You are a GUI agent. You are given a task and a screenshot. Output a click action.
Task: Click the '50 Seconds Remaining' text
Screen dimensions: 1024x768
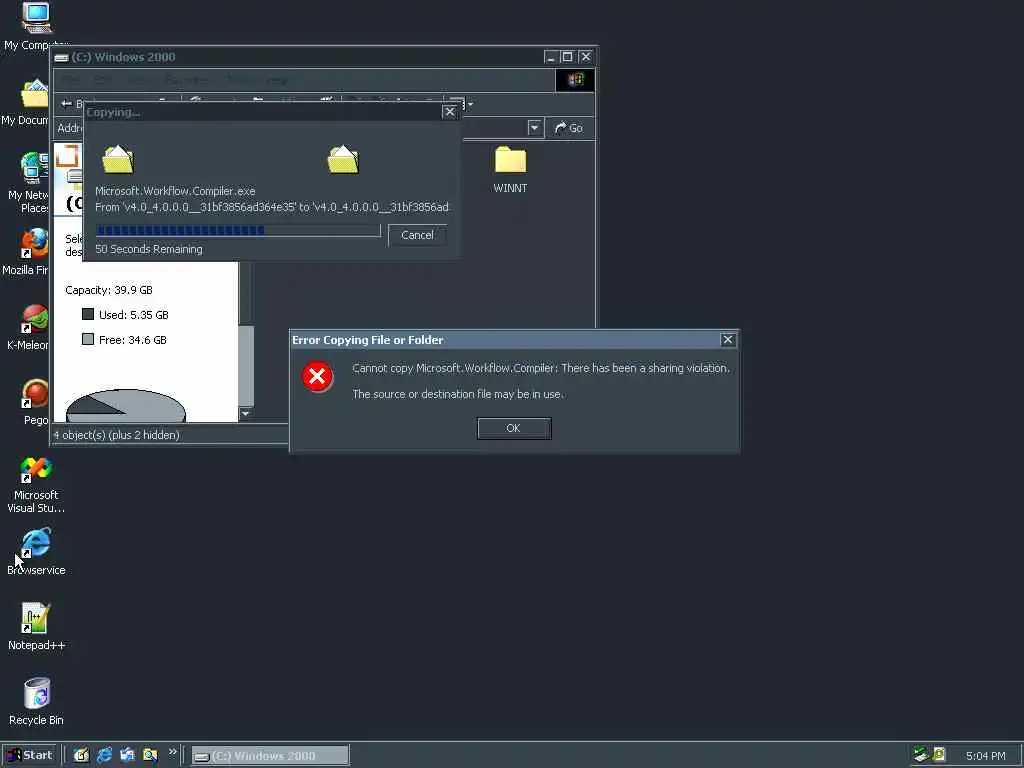point(149,249)
